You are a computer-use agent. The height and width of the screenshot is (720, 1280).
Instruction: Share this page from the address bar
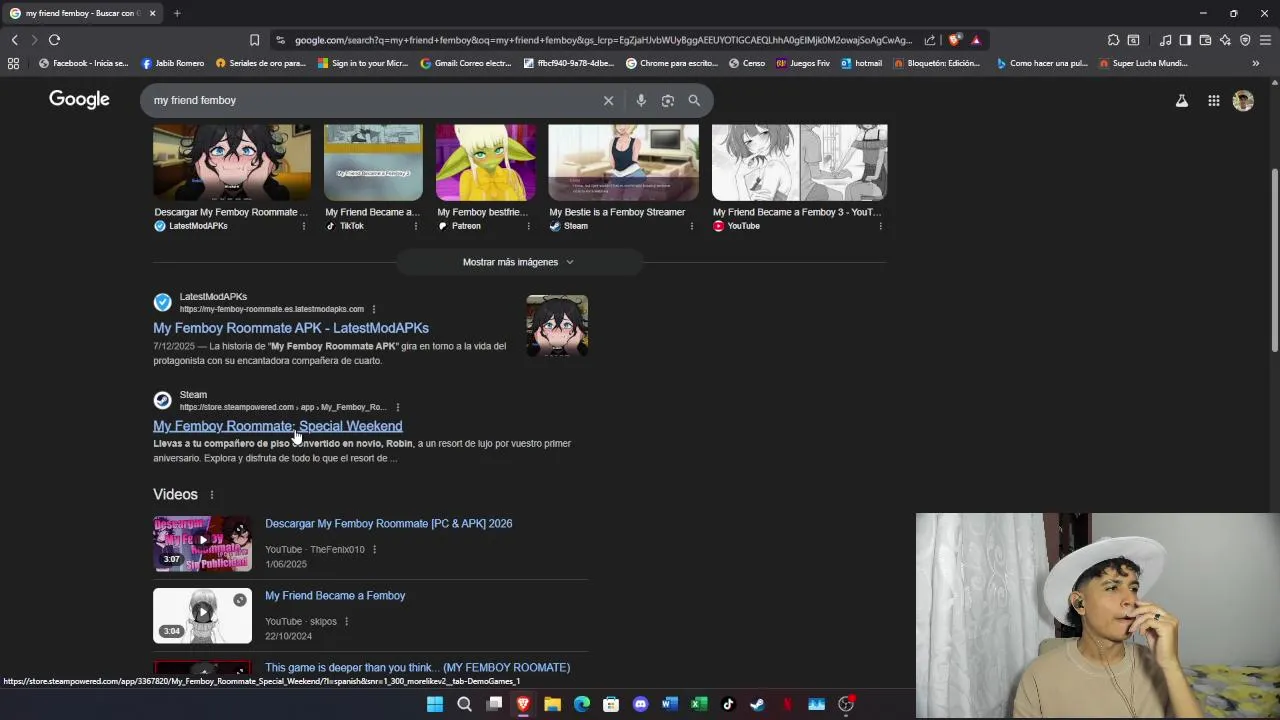pyautogui.click(x=930, y=40)
